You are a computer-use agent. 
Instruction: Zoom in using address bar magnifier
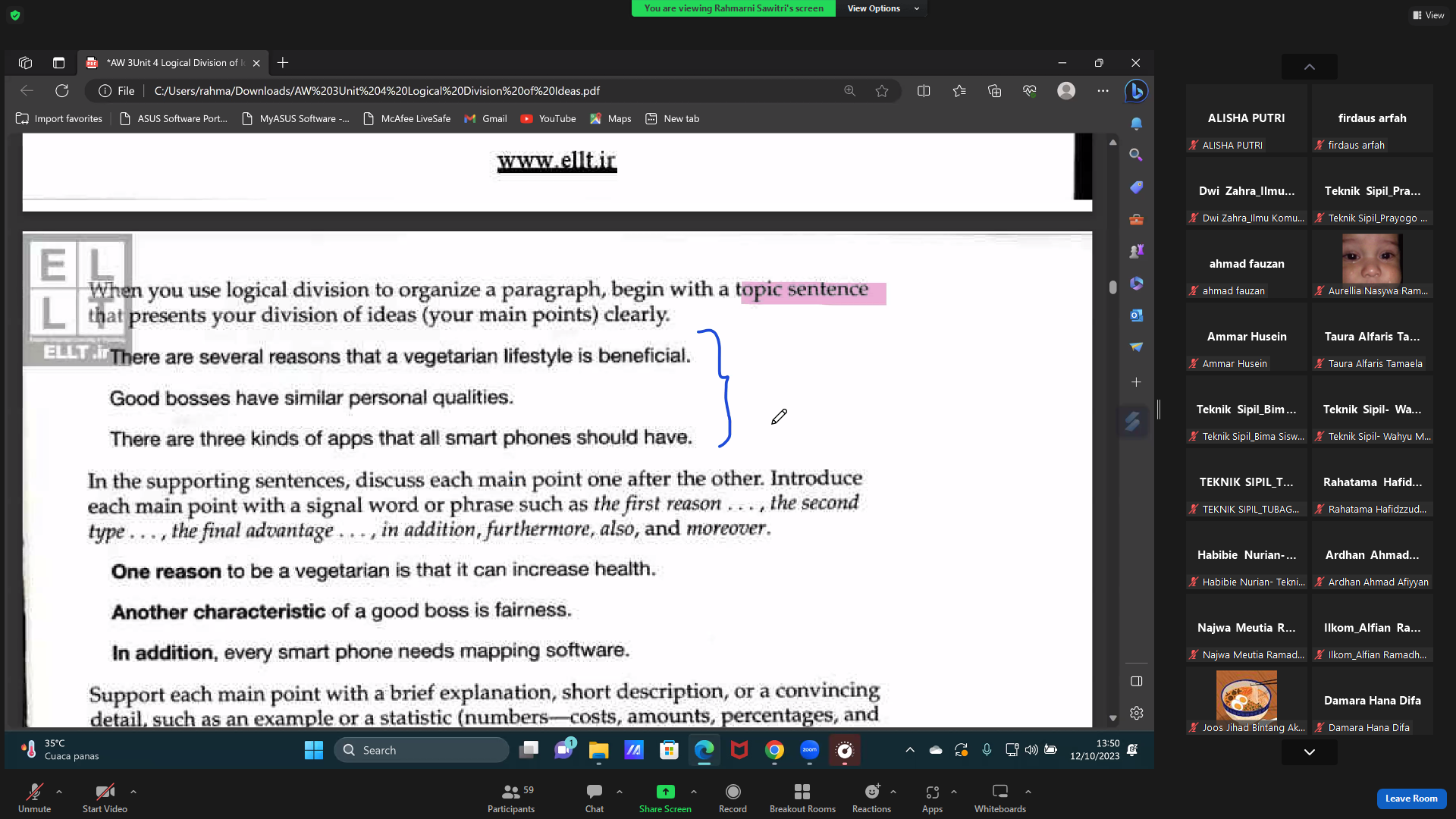pos(849,91)
